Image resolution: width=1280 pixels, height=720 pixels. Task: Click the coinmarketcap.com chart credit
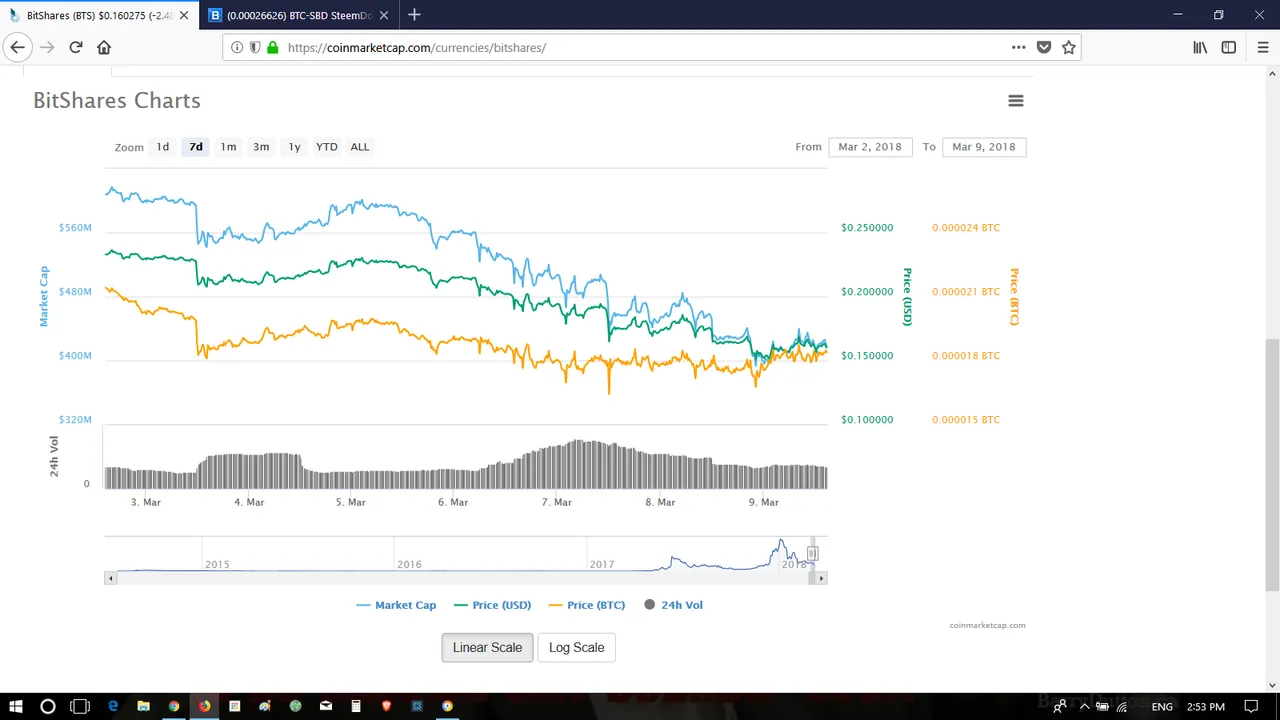988,626
